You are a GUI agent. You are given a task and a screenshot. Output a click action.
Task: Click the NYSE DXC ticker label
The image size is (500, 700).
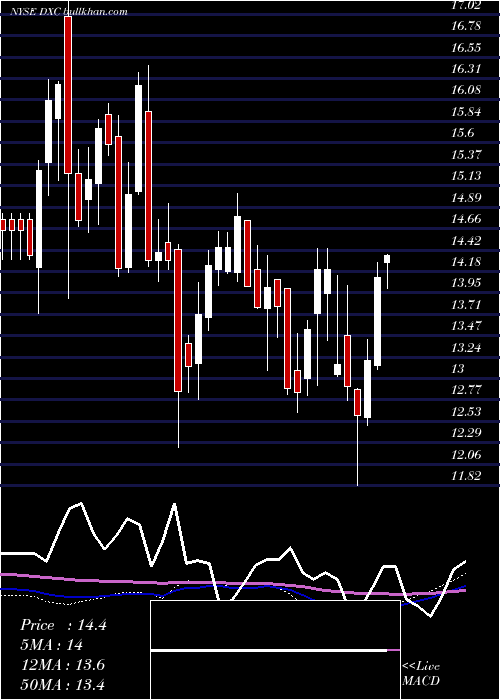tap(36, 12)
